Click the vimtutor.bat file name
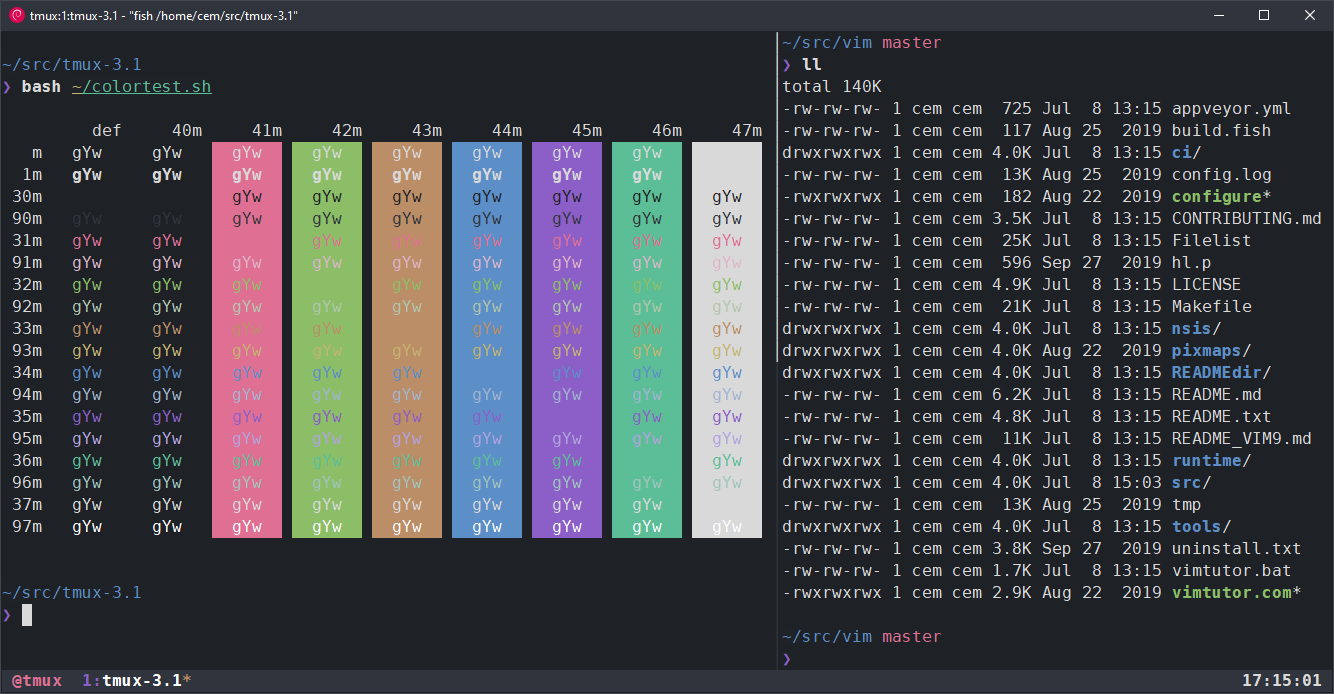1334x694 pixels. pyautogui.click(x=1231, y=571)
